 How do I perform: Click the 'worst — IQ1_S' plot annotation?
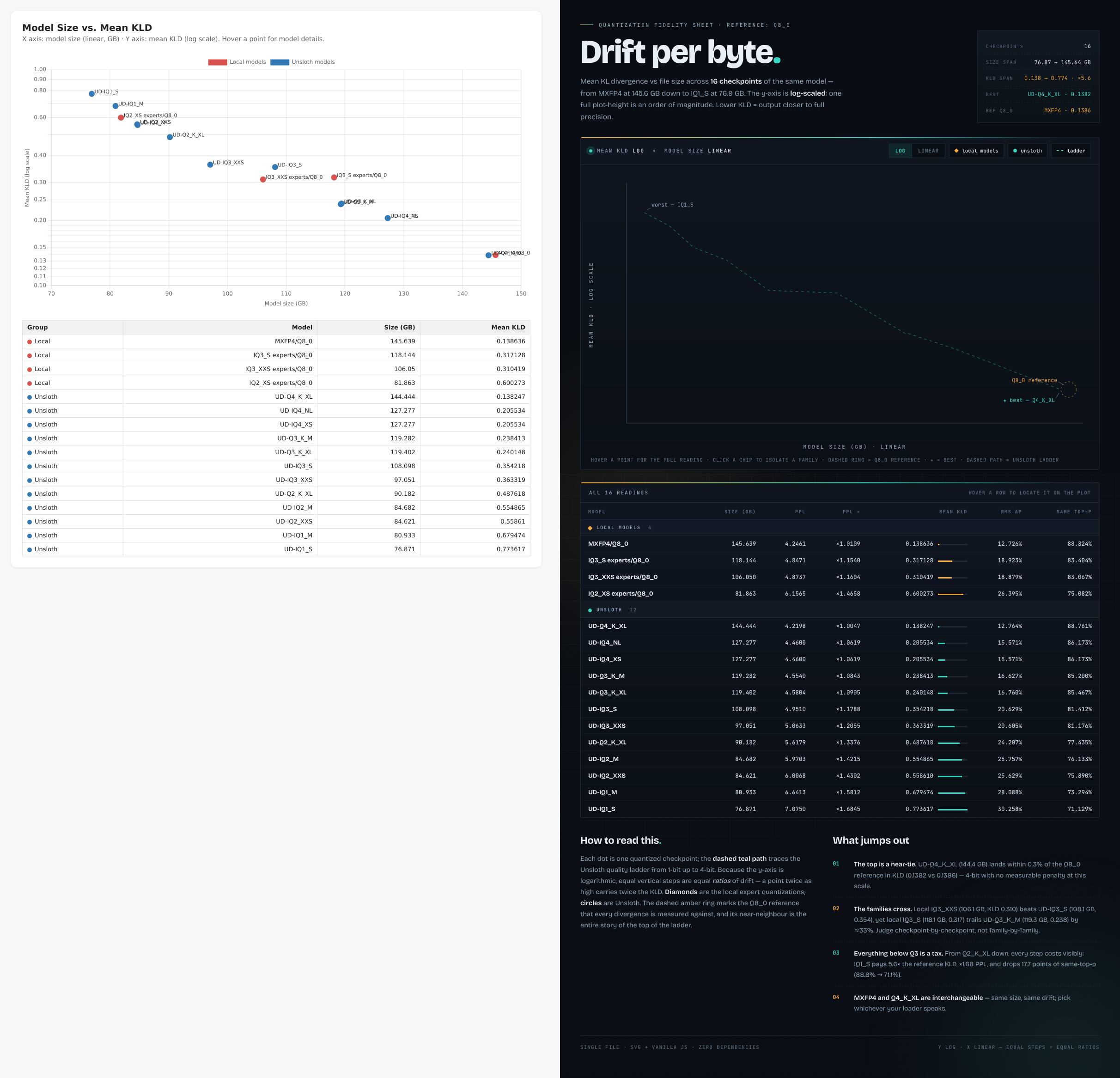point(672,205)
